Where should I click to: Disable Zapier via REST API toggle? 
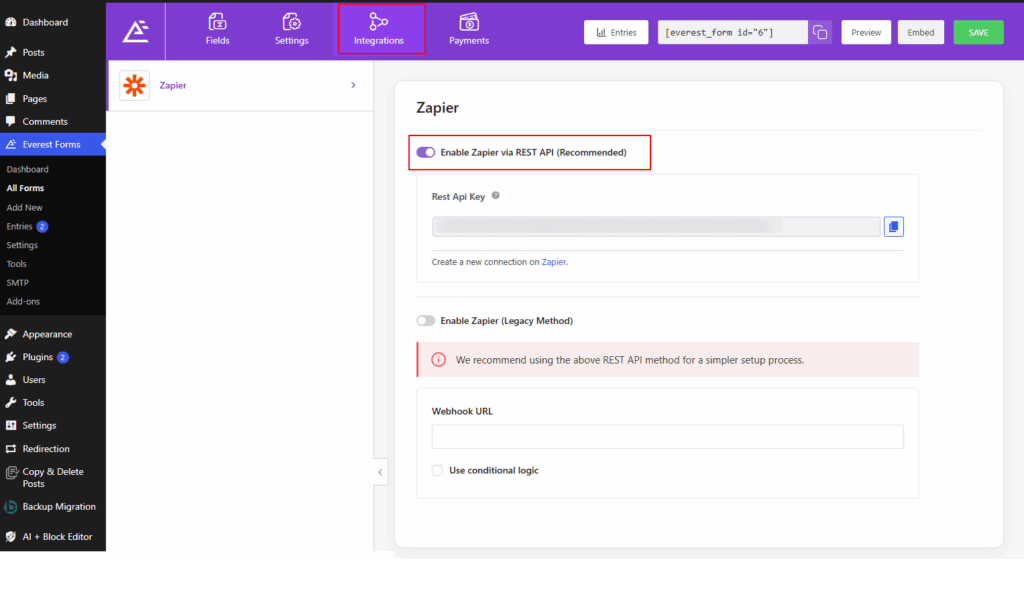click(x=426, y=152)
